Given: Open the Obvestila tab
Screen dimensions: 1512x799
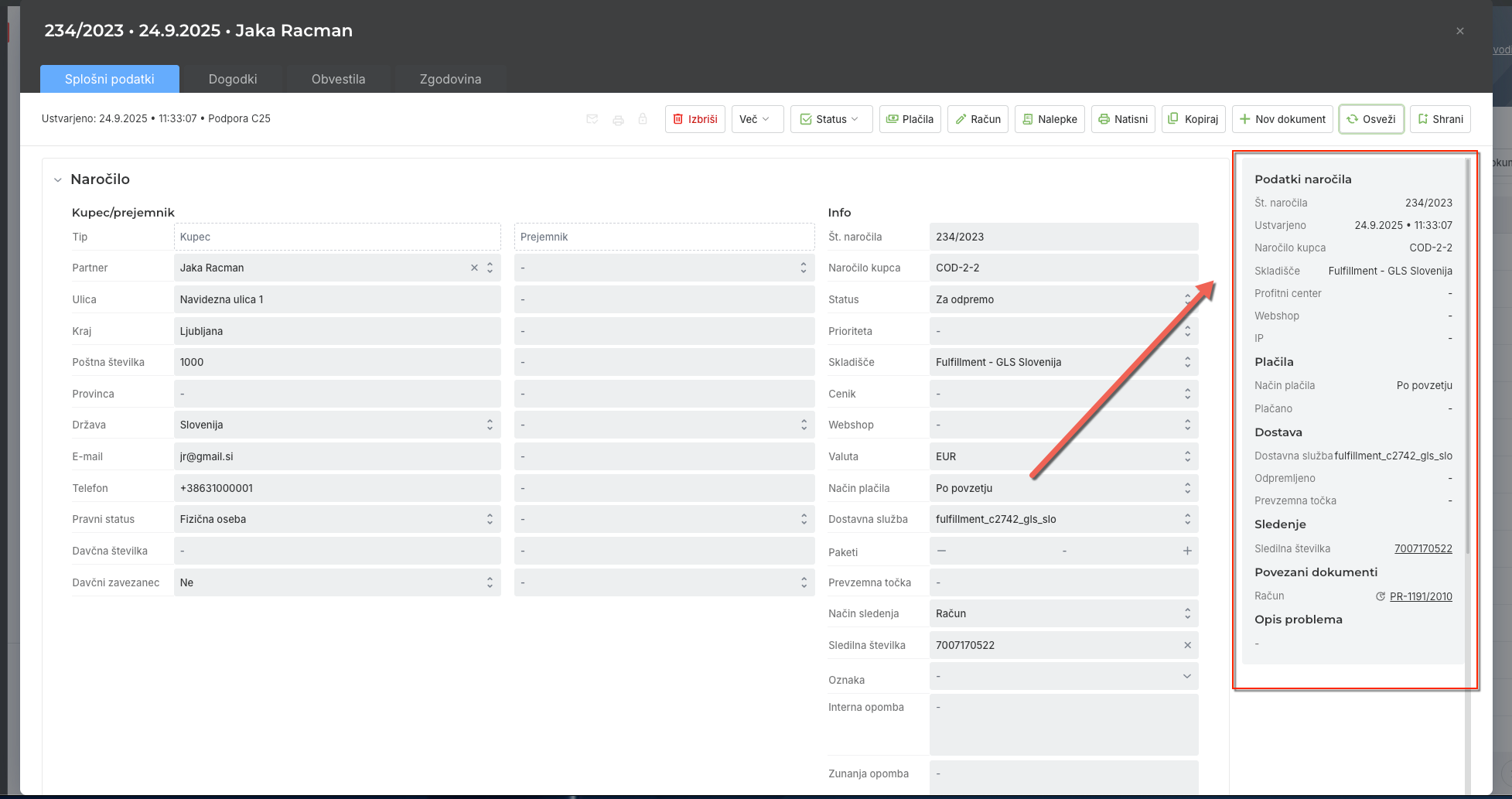Looking at the screenshot, I should pyautogui.click(x=338, y=79).
